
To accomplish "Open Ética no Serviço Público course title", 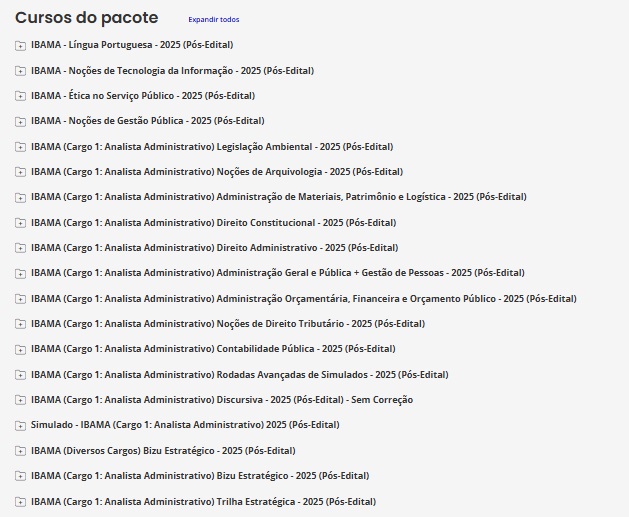I will [x=143, y=96].
